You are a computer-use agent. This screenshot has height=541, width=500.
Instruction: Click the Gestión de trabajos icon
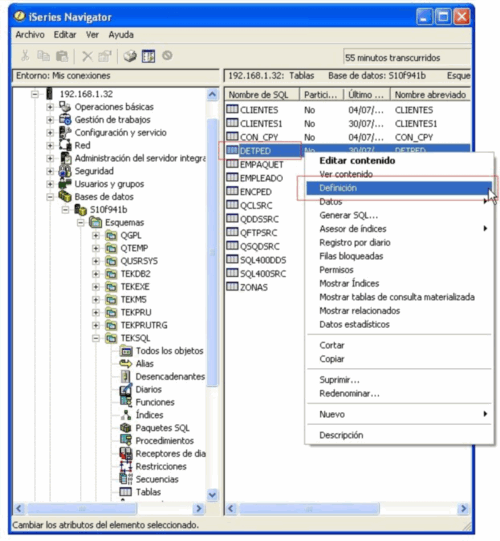[65, 119]
